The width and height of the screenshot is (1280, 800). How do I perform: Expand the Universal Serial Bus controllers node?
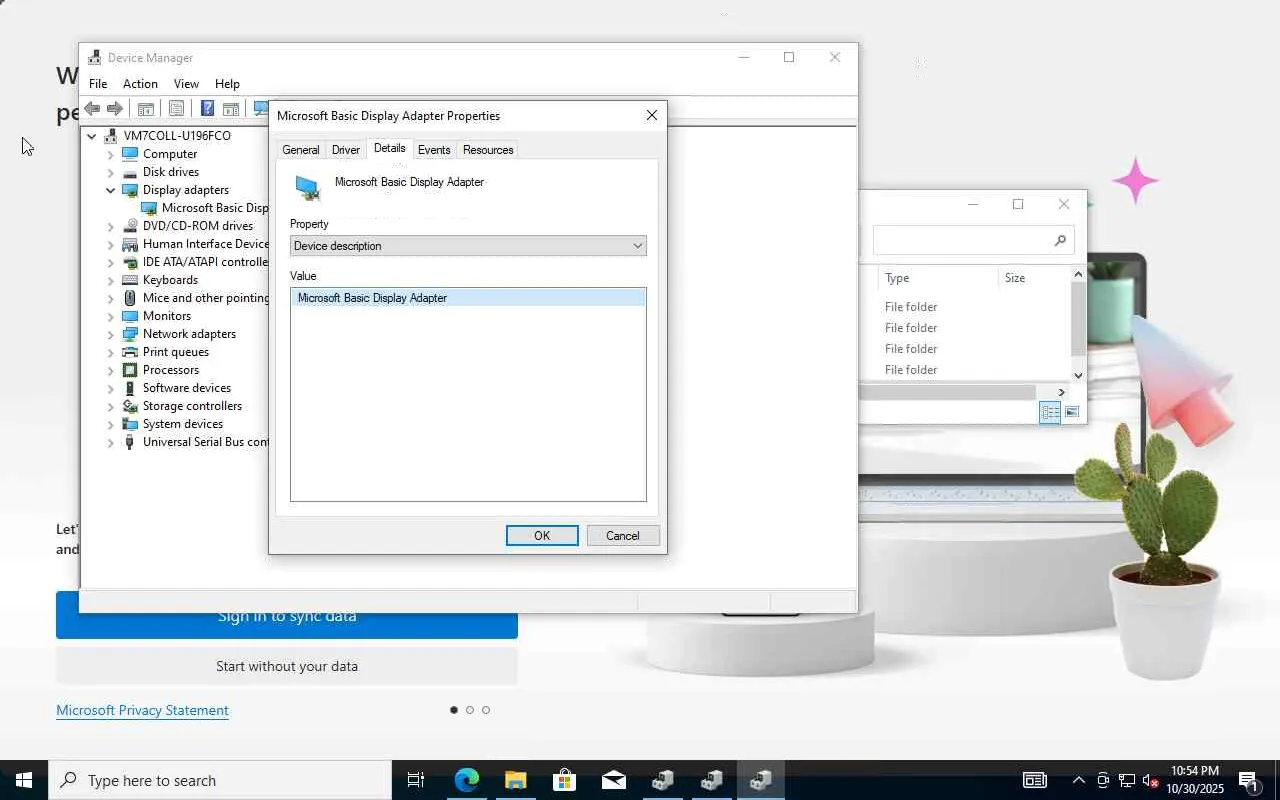tap(111, 442)
